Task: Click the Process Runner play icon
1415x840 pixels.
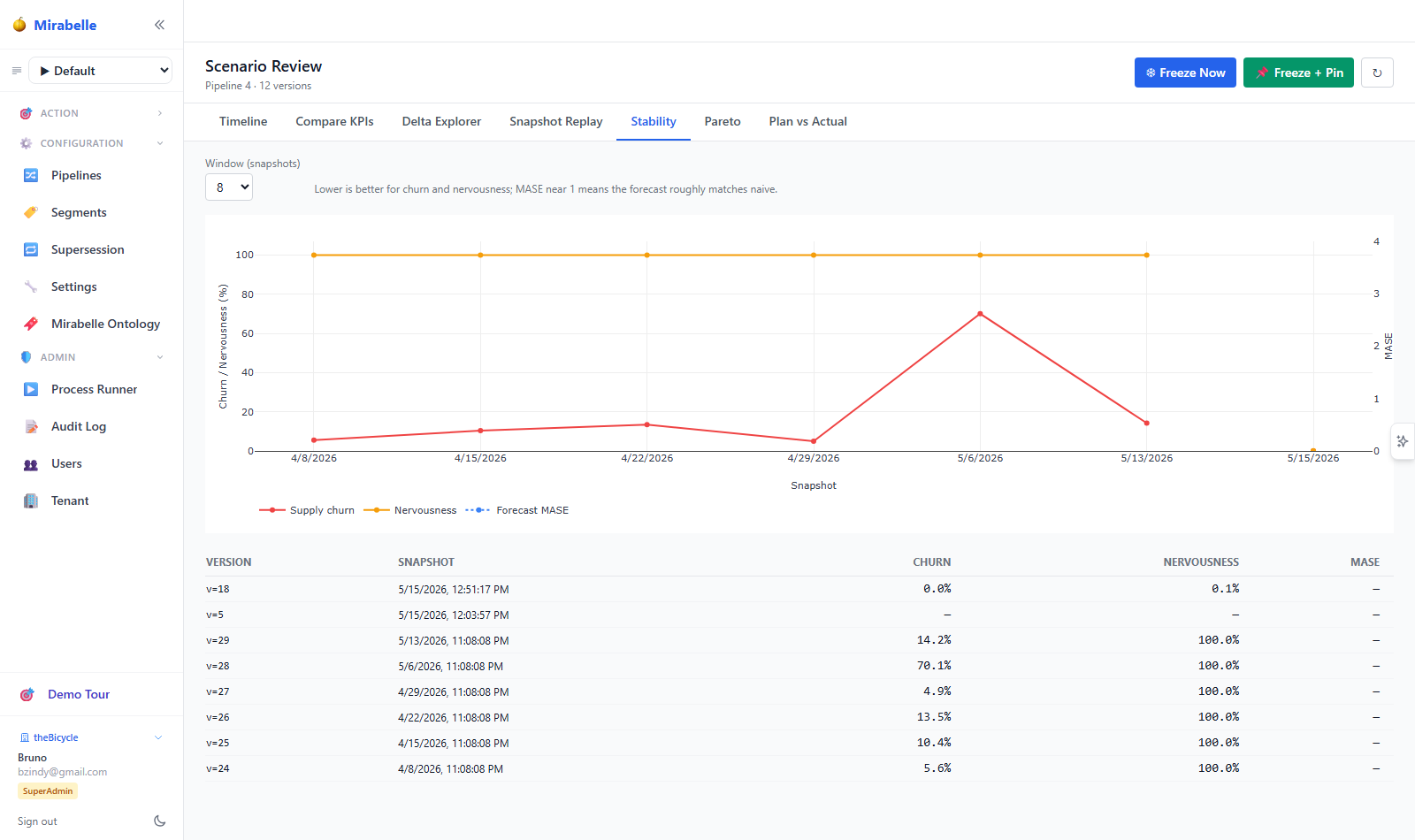Action: click(31, 389)
